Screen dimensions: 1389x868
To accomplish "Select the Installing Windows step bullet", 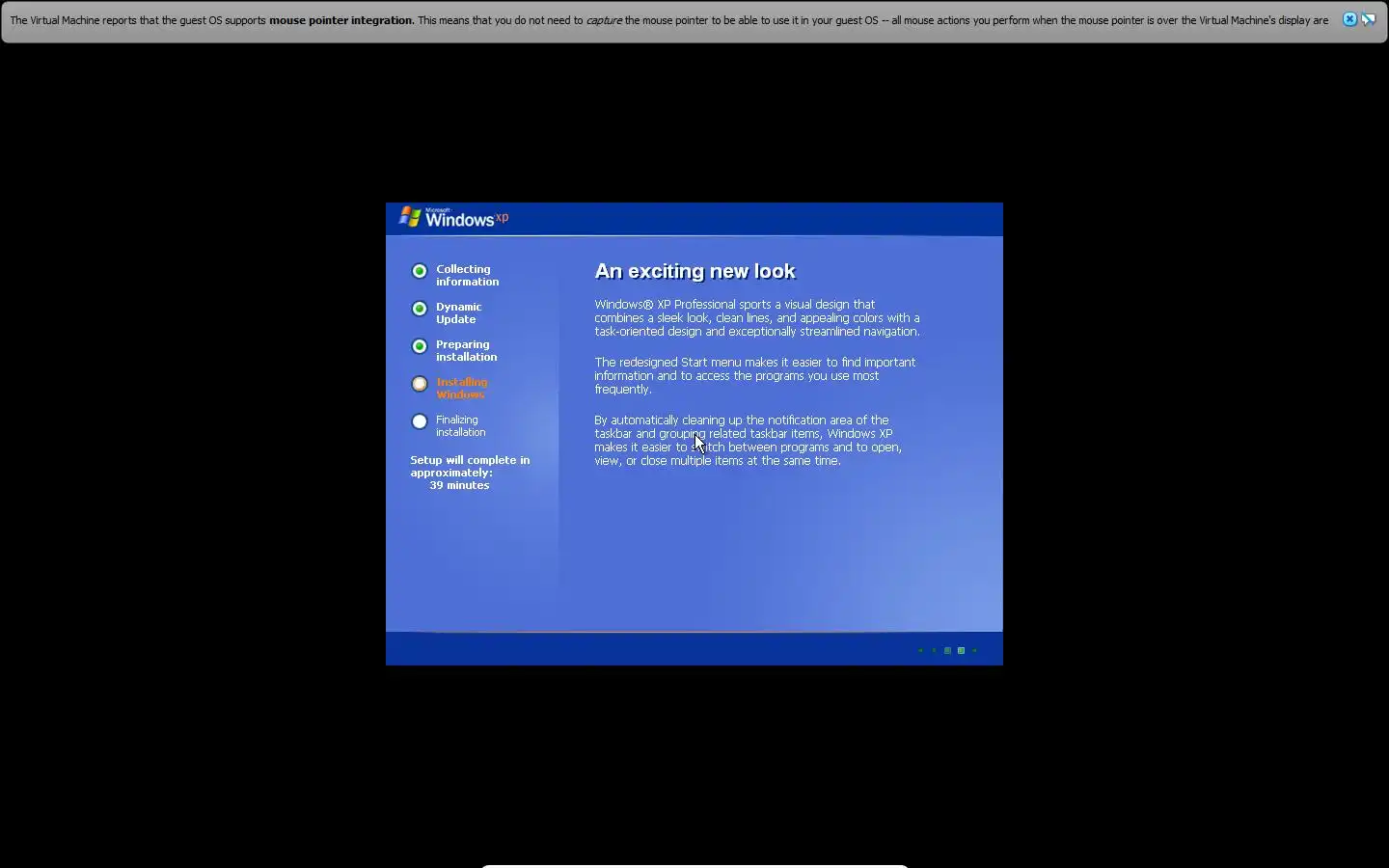I will (x=420, y=384).
